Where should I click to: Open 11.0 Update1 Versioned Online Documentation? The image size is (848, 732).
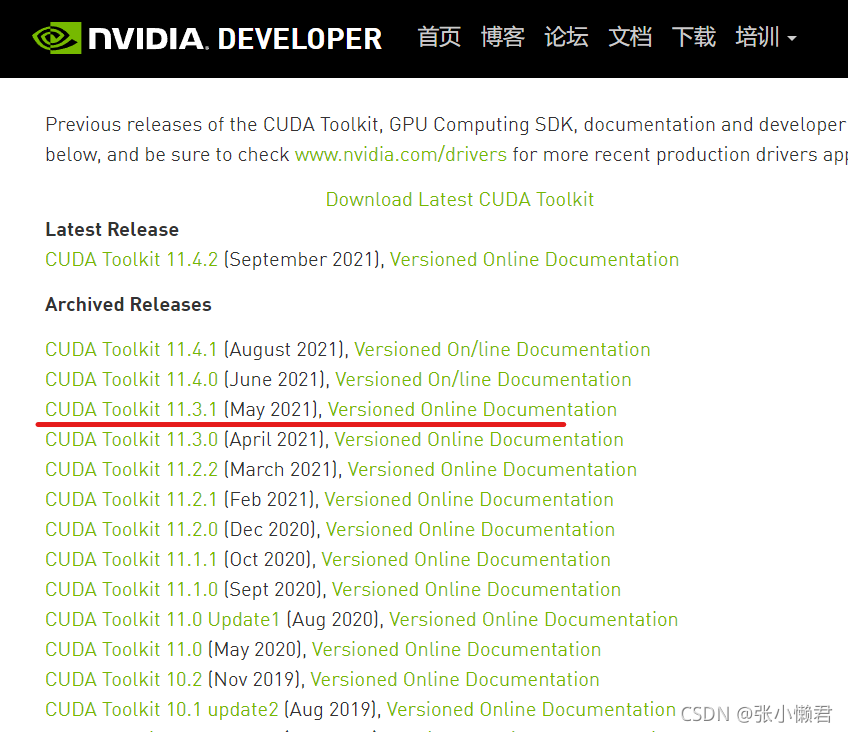(534, 620)
